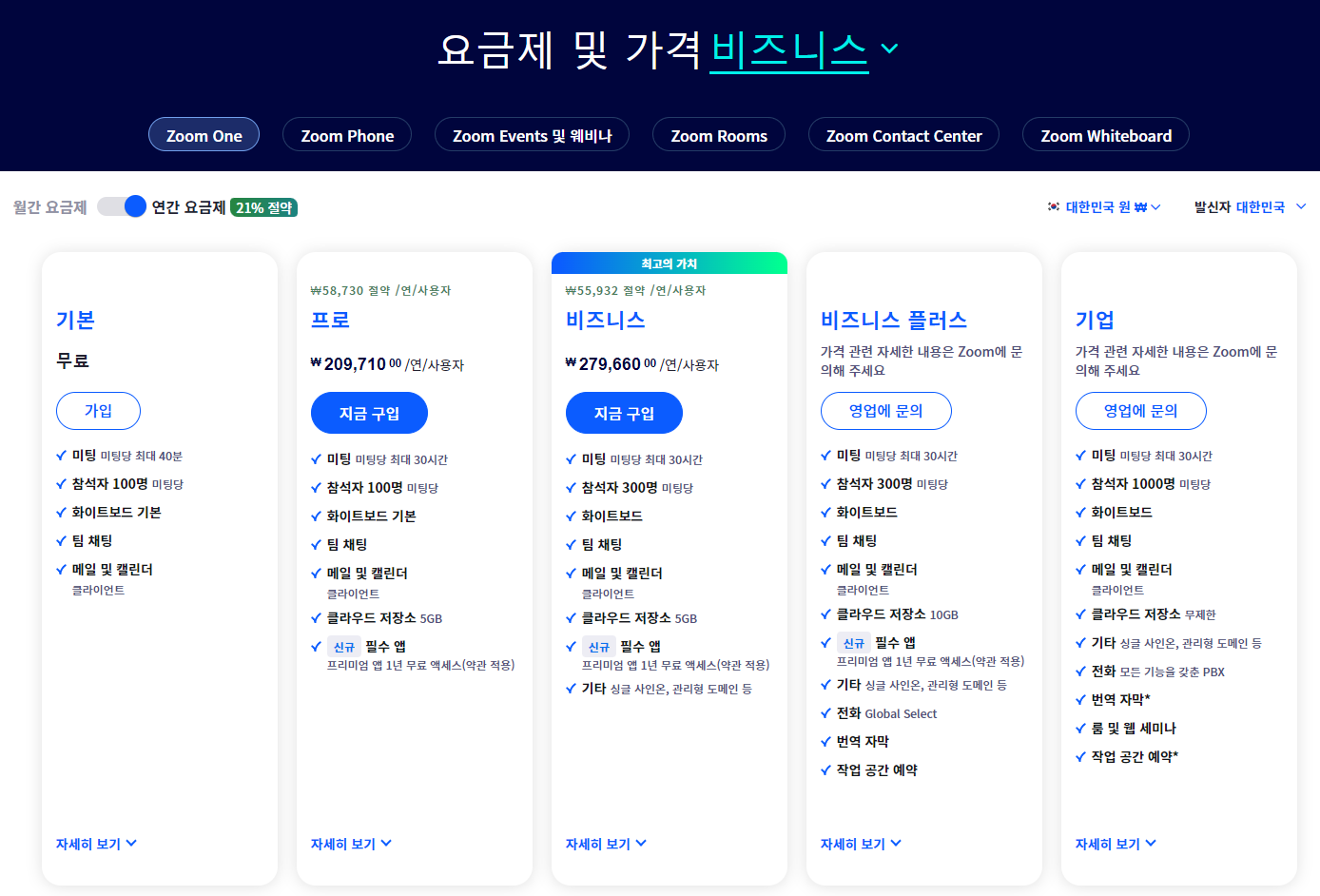
Task: Click the 작업 공간 예약 checkmark in 비즈니스 플러스
Action: point(826,770)
